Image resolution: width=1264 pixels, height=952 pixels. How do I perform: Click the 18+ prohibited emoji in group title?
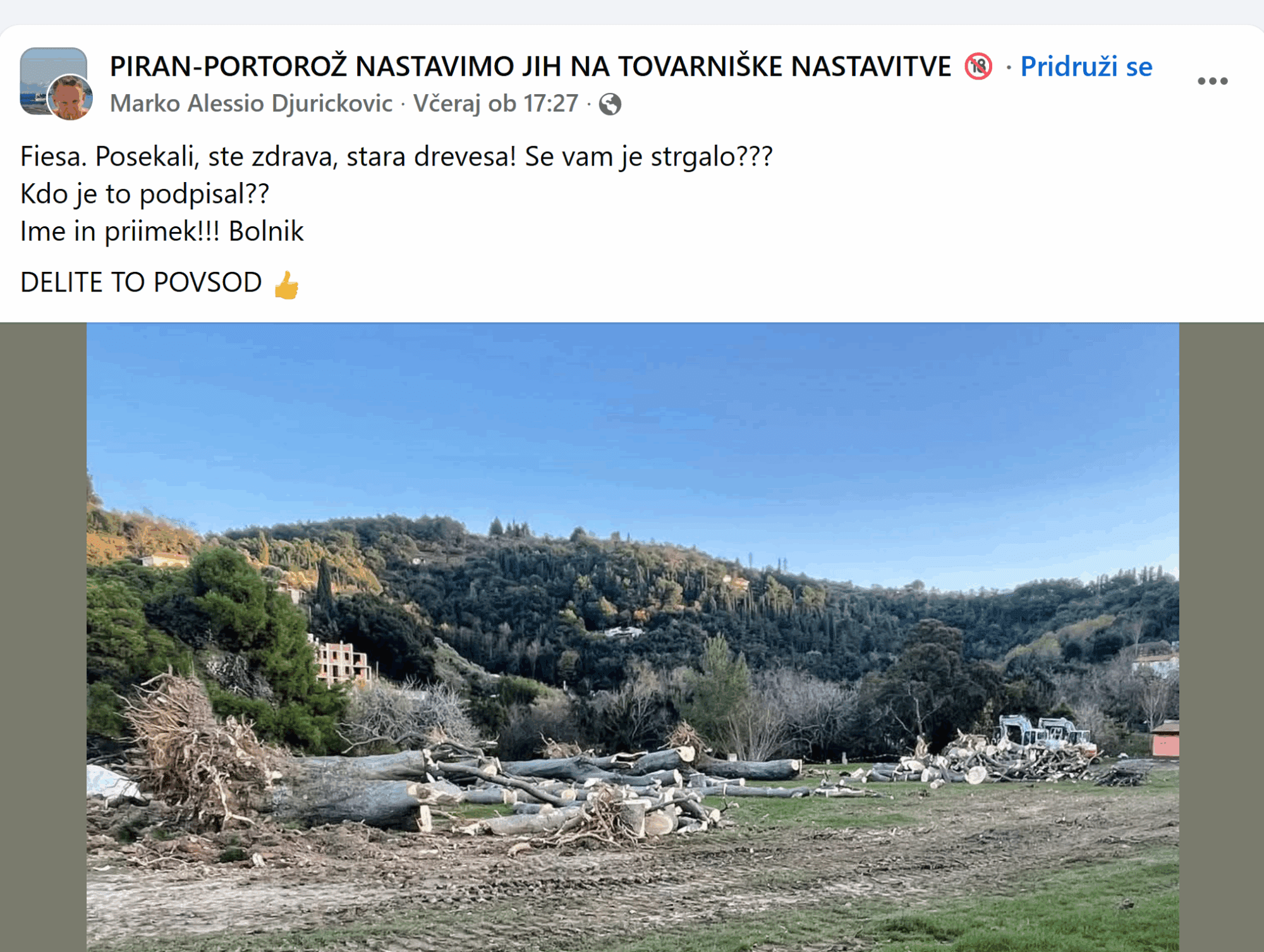(978, 66)
